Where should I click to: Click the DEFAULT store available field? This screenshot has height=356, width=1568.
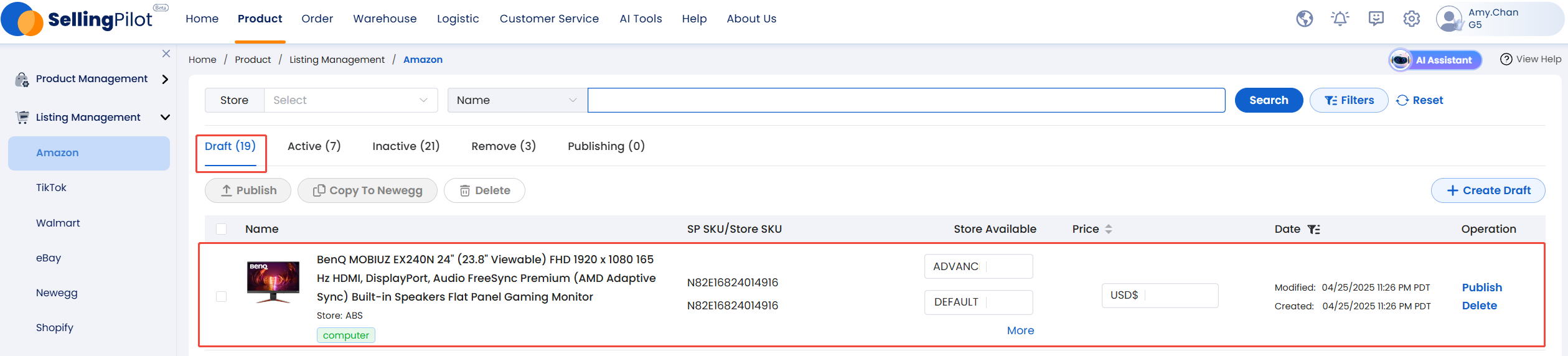[979, 302]
